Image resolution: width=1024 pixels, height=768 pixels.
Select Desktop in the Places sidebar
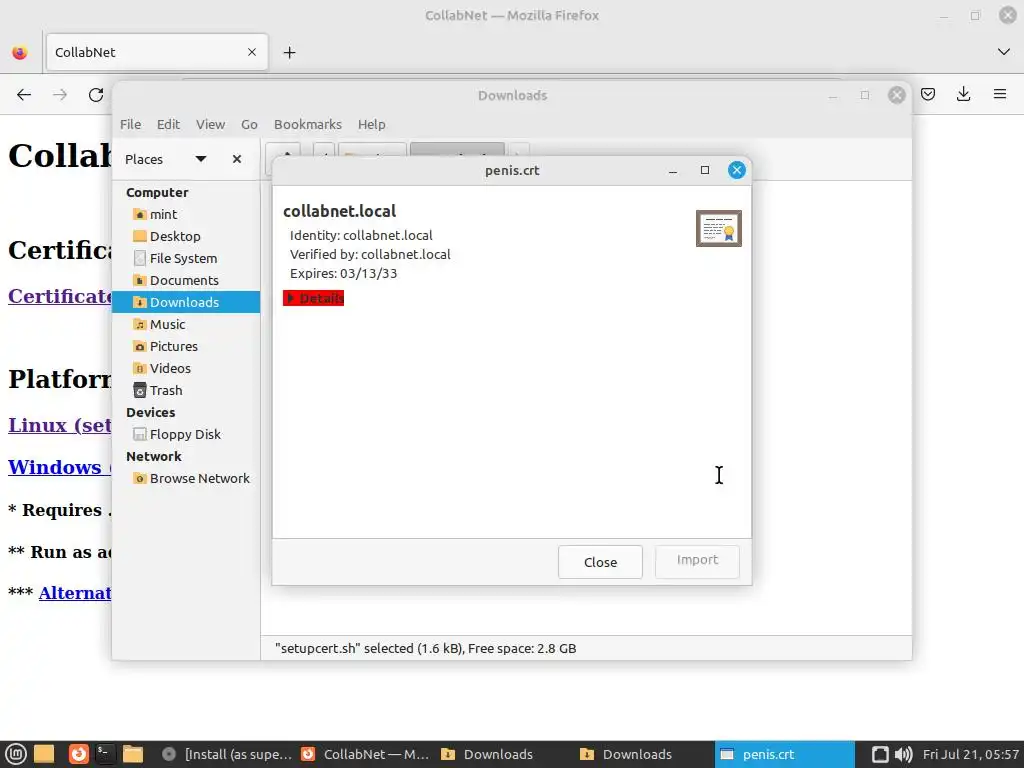pyautogui.click(x=186, y=236)
